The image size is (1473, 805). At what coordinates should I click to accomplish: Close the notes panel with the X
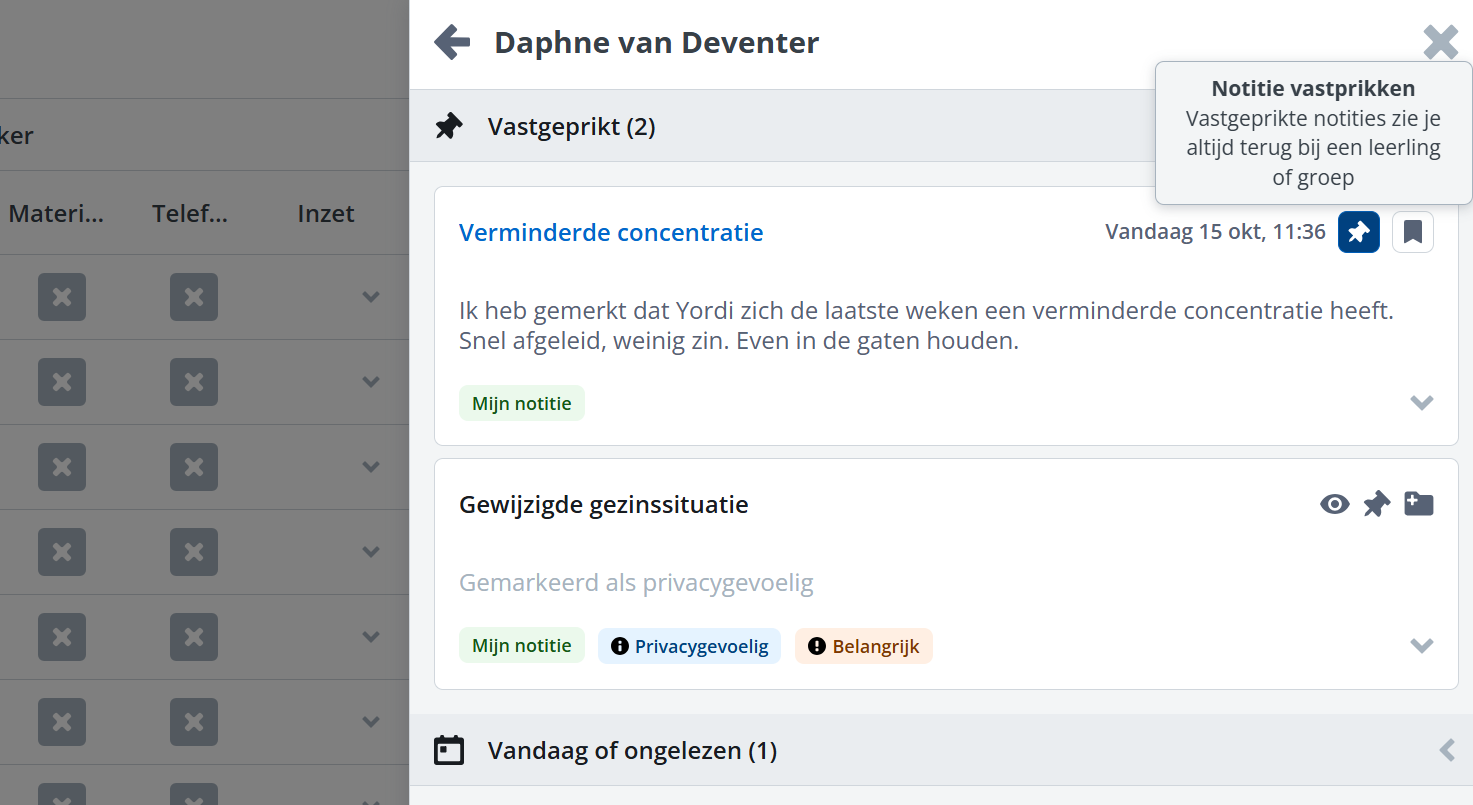click(x=1440, y=42)
